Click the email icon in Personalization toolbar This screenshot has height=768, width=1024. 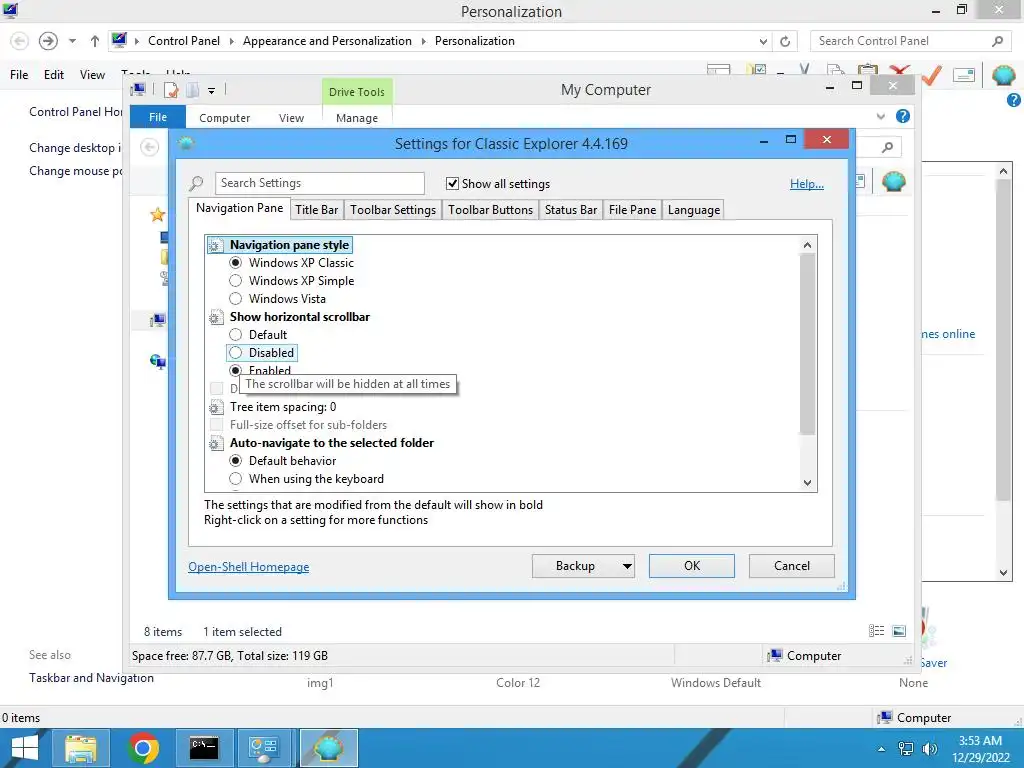click(x=964, y=75)
